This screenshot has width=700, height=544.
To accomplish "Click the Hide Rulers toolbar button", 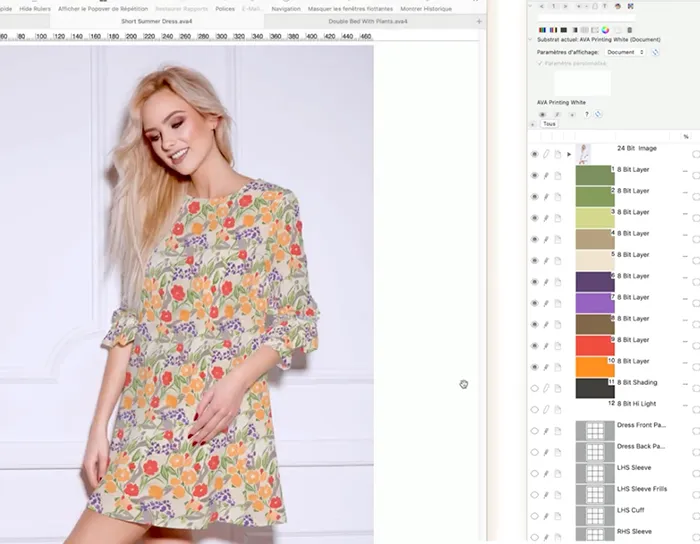I will tap(34, 8).
